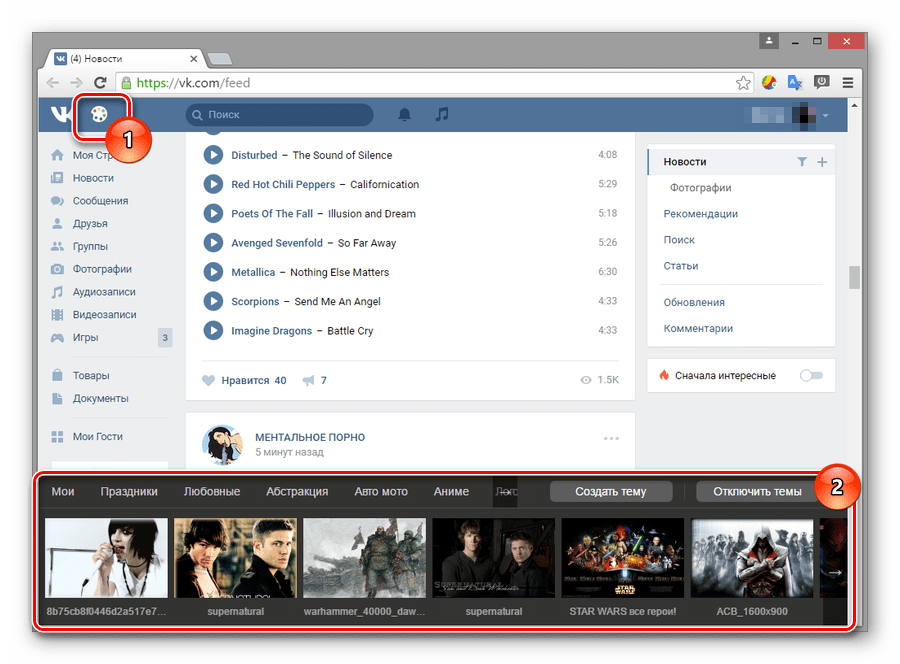This screenshot has height=664, width=900.
Task: Select Абстракция theme category
Action: (x=297, y=492)
